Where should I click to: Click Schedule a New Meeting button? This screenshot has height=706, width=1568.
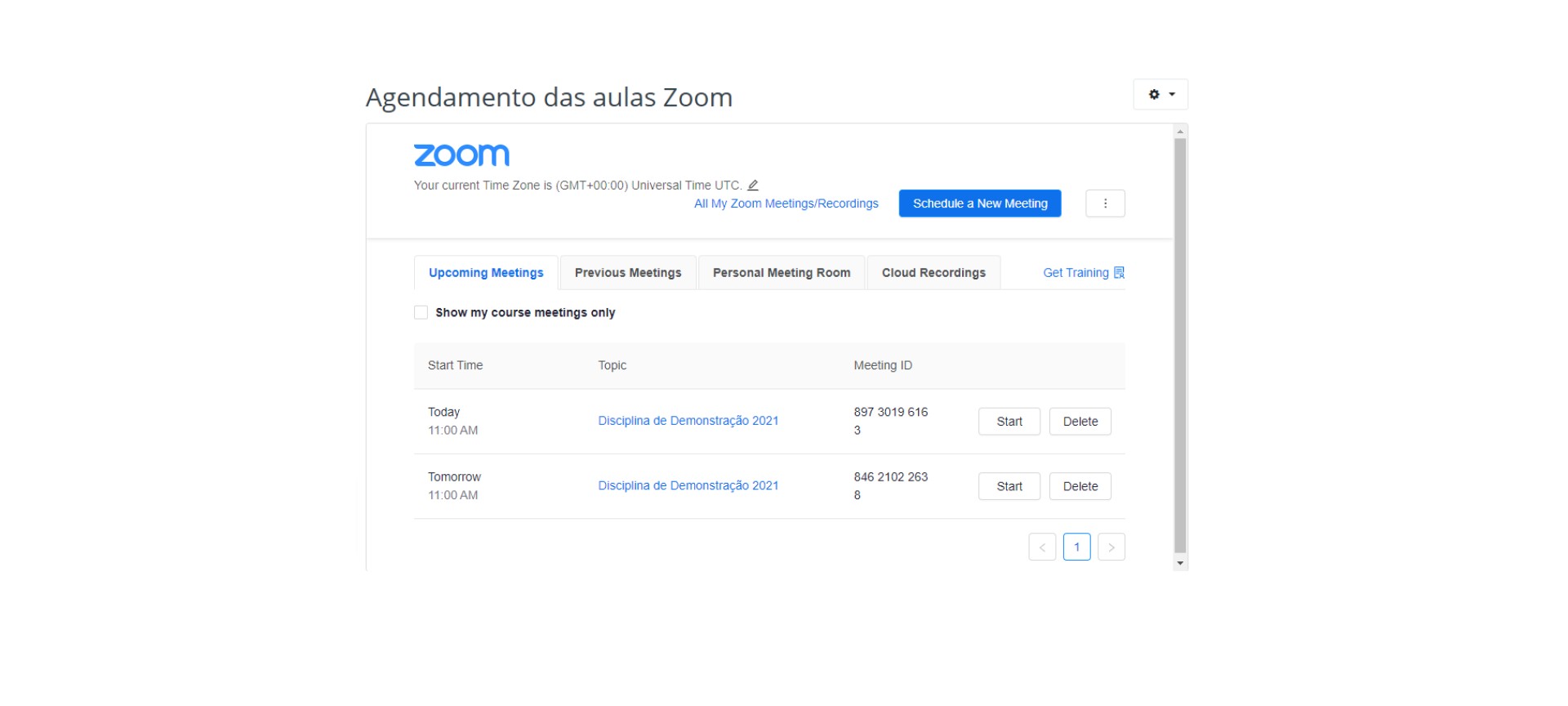pyautogui.click(x=980, y=203)
